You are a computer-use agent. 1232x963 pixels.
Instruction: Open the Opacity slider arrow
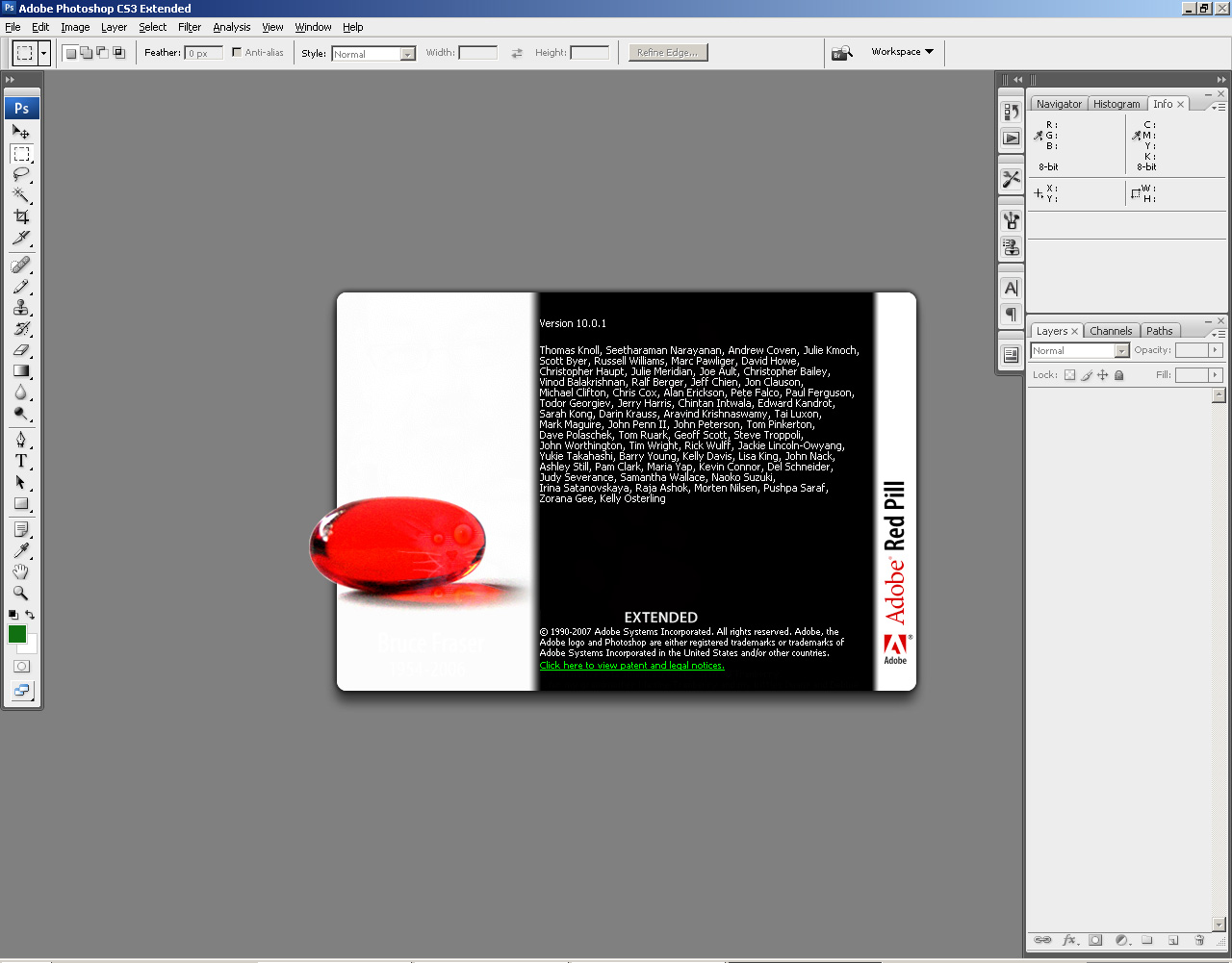1216,350
